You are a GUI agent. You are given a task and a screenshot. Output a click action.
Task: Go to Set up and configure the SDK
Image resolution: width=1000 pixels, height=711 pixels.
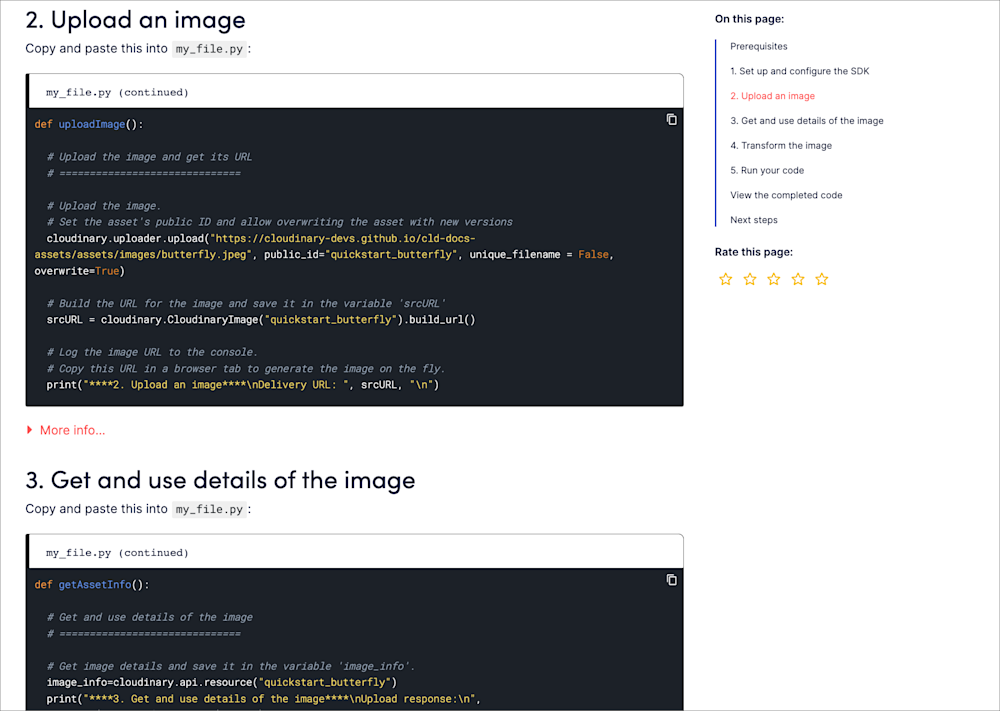coord(800,71)
